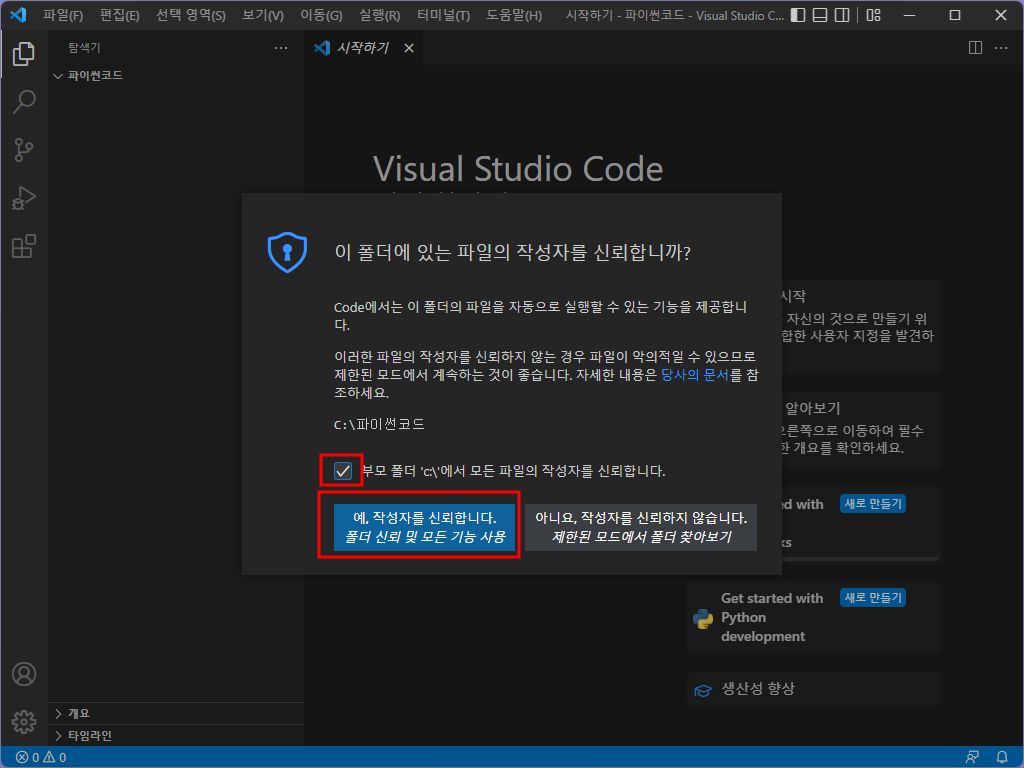Select the 시작하기 editor tab
This screenshot has width=1024, height=768.
363,48
